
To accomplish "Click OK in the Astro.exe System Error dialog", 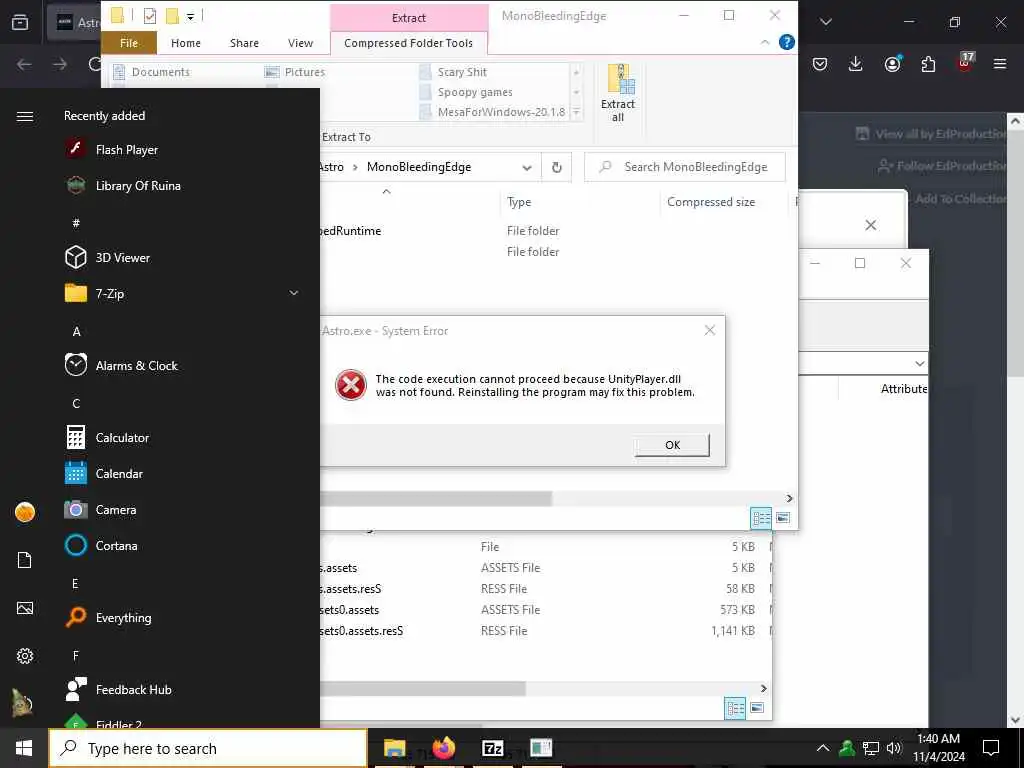I will (672, 445).
